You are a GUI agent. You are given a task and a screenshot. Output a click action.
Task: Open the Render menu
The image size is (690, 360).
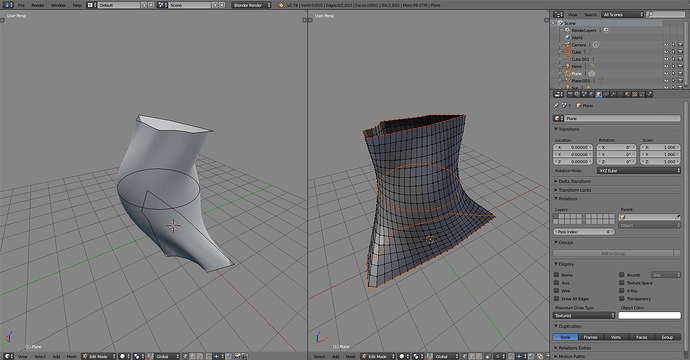click(38, 5)
